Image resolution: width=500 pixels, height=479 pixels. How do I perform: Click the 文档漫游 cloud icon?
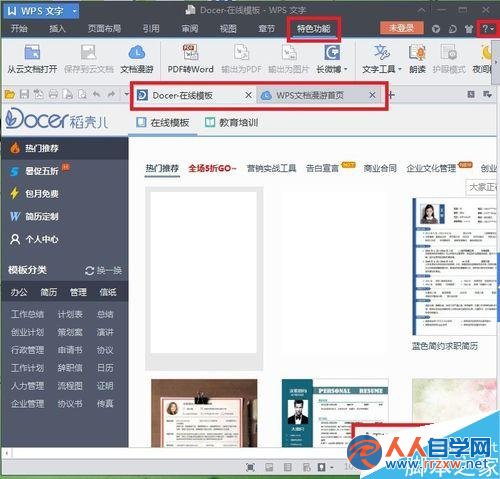tap(137, 53)
